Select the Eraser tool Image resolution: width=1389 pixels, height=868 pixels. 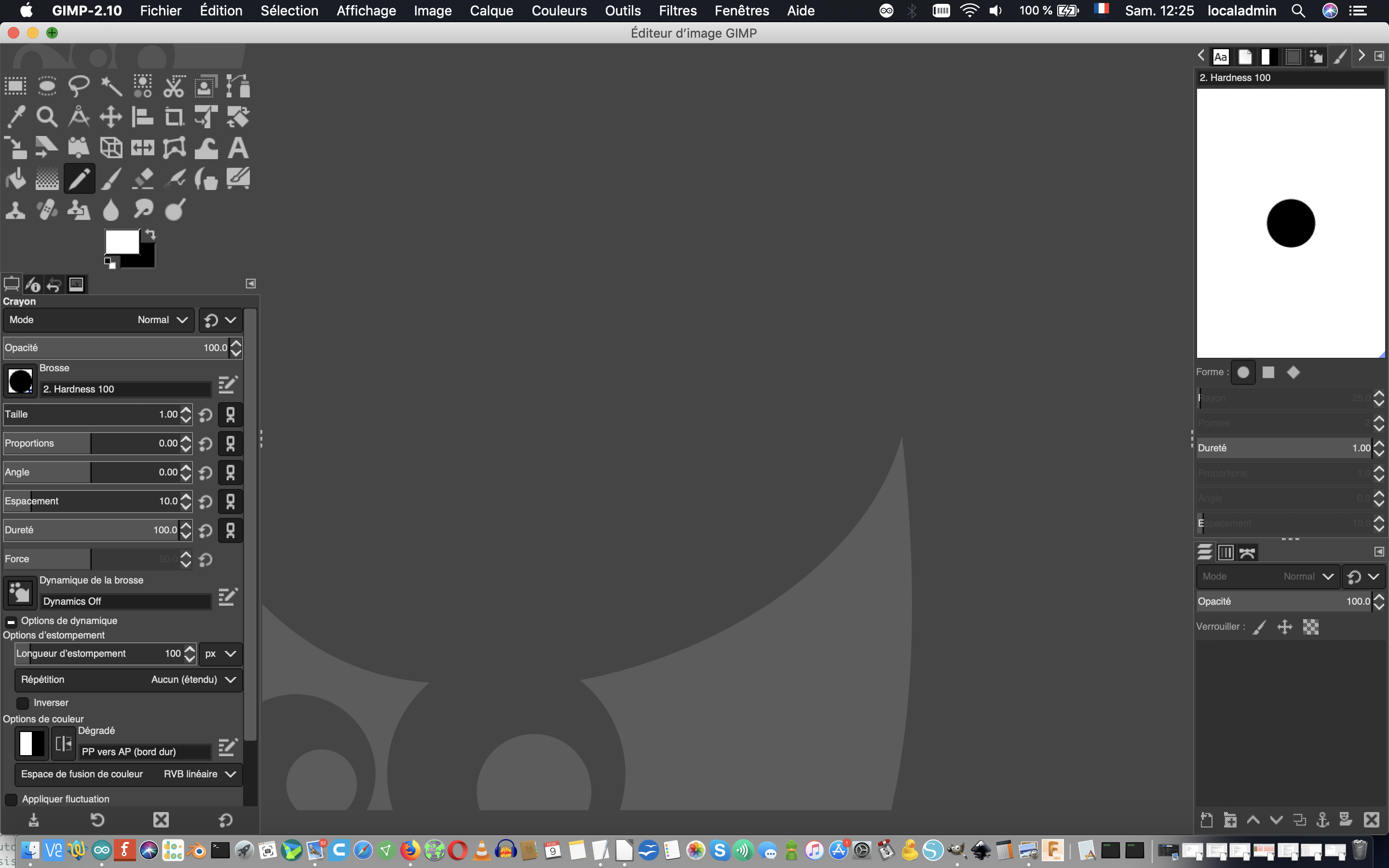click(142, 179)
